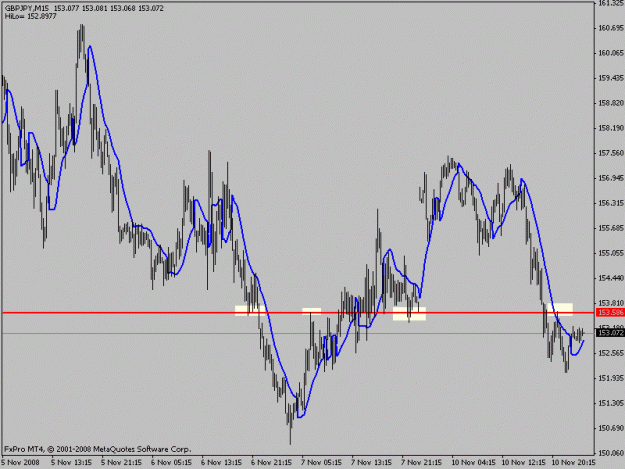625x469 pixels.
Task: Click the 7 Nov 05:15 time axis label
Action: (321, 463)
